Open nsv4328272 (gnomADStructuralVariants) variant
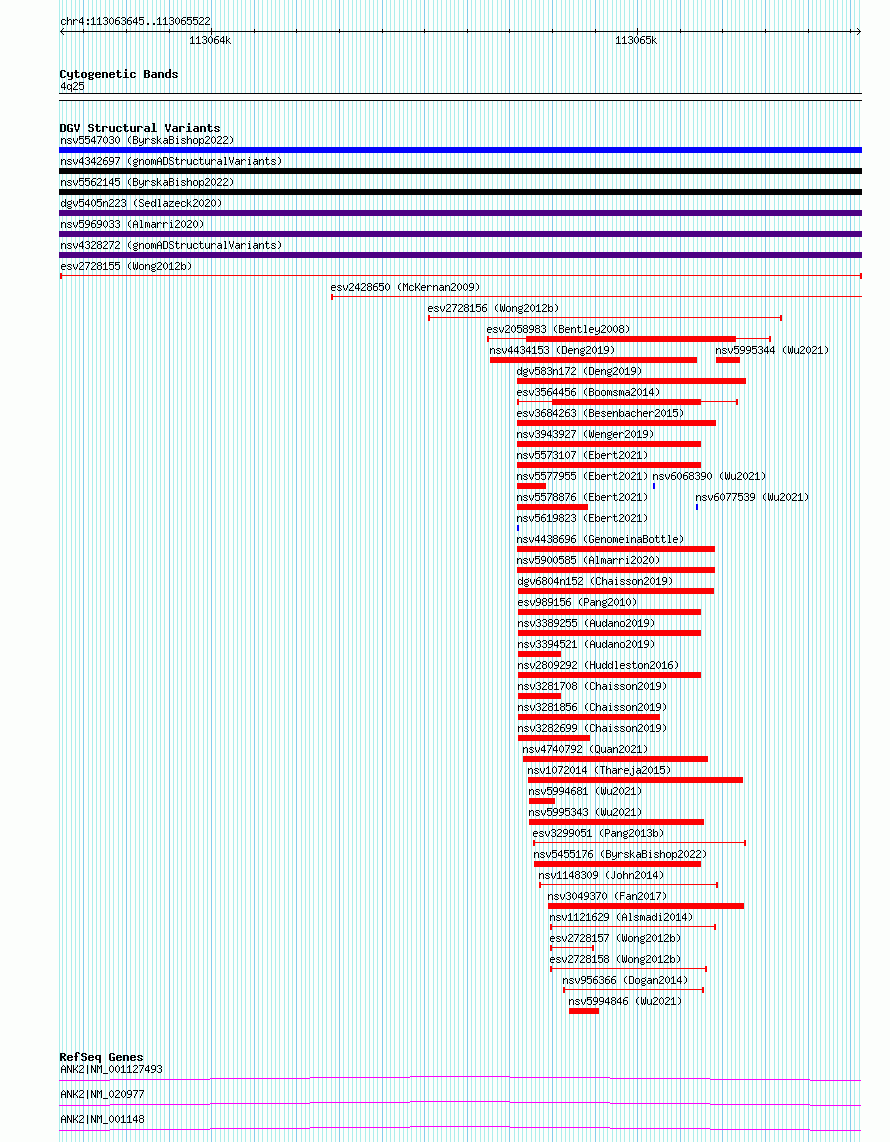The height and width of the screenshot is (1142, 890). [x=171, y=245]
